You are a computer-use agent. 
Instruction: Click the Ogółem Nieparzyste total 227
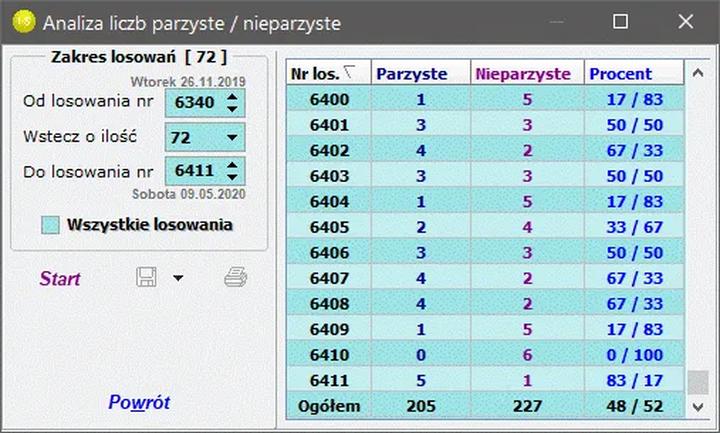click(x=527, y=406)
